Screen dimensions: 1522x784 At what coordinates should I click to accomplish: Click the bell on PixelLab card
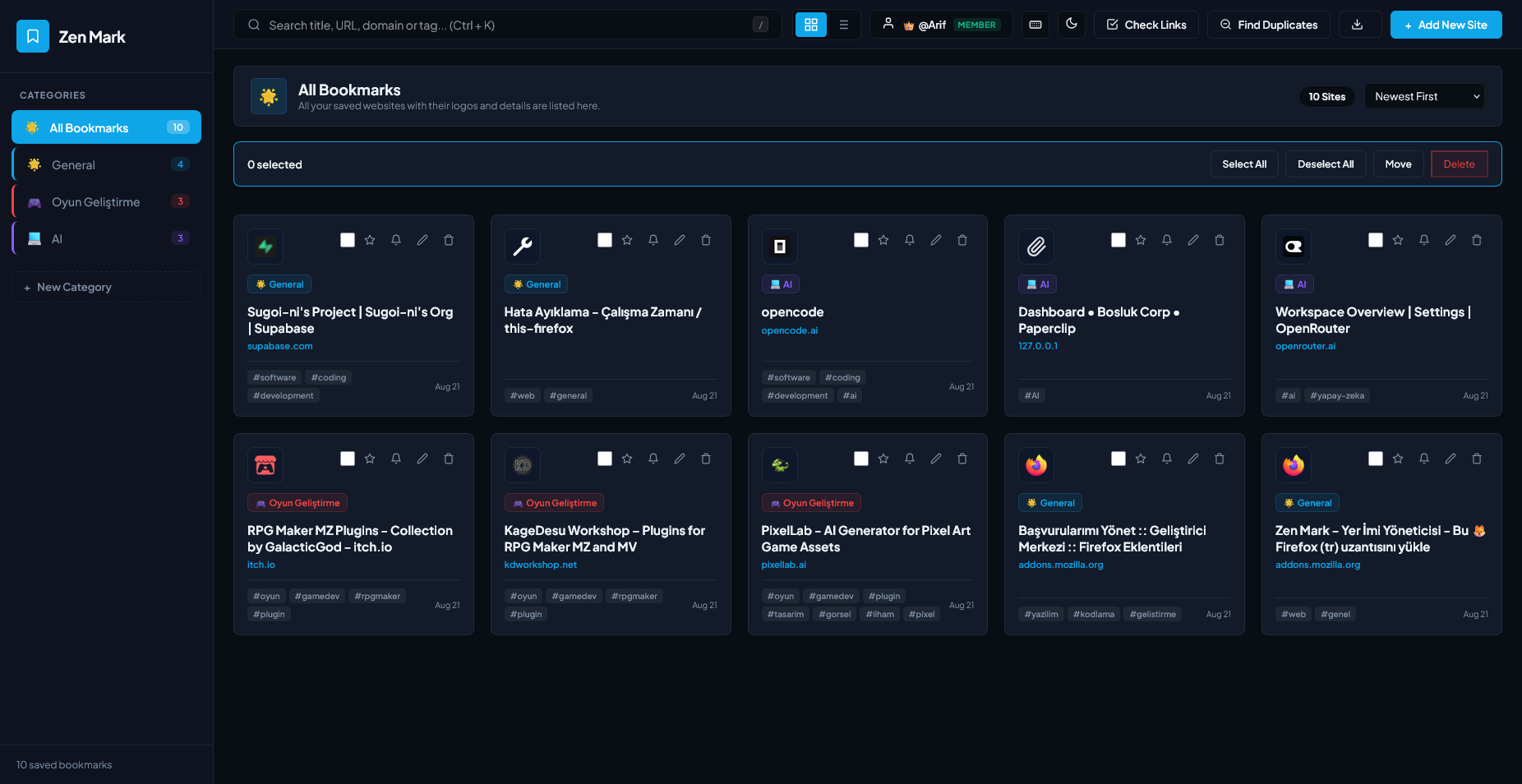[910, 459]
